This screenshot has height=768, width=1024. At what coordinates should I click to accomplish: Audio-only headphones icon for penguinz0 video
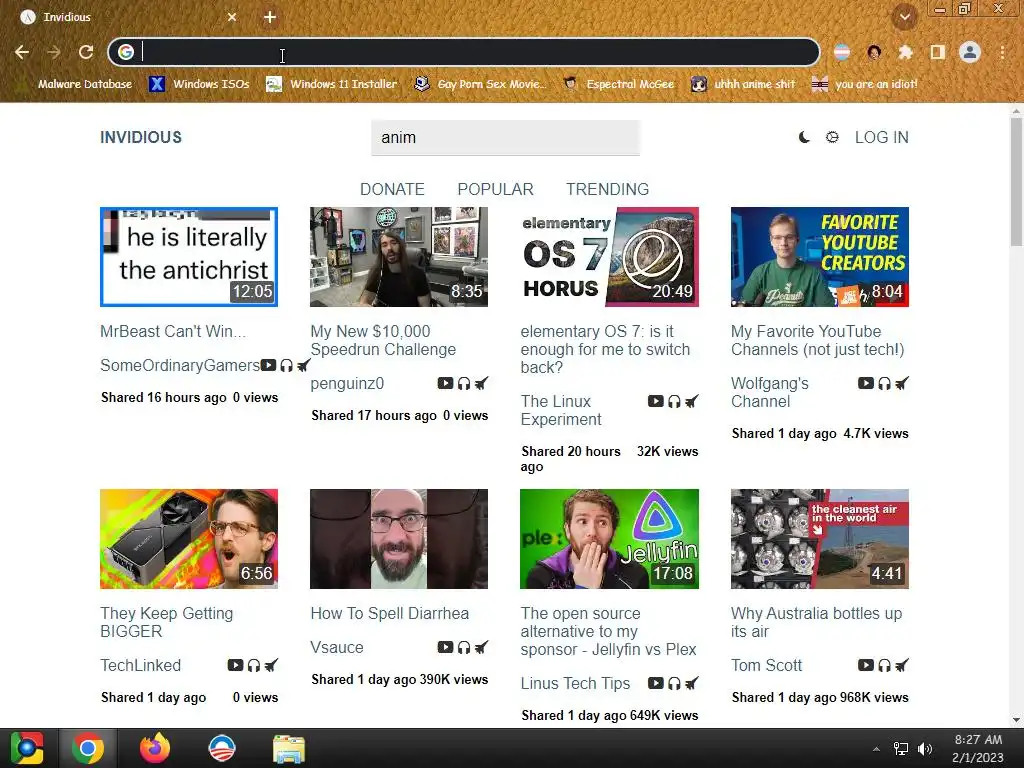[x=464, y=383]
